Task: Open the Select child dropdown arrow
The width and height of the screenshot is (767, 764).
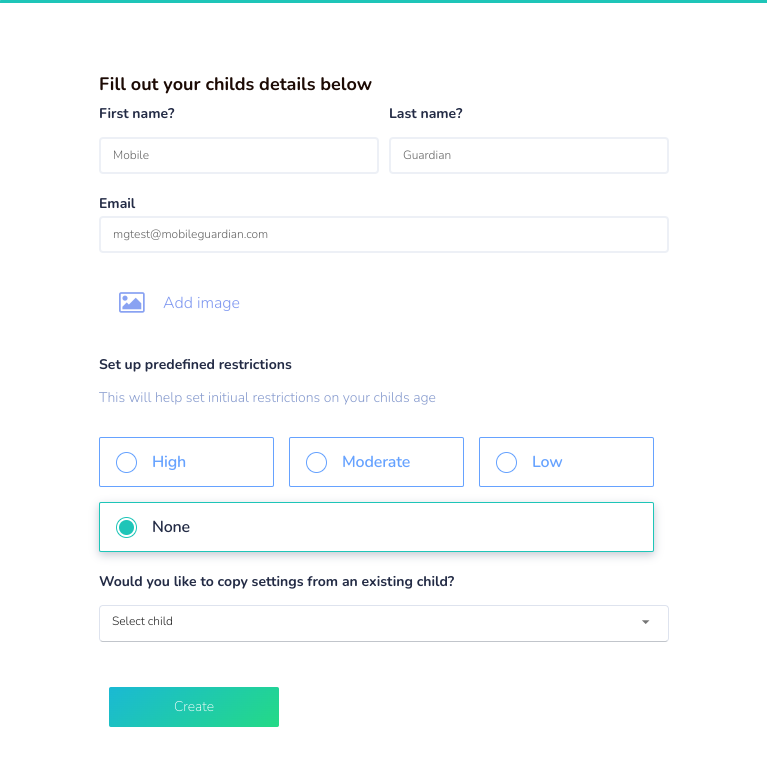Action: click(645, 622)
